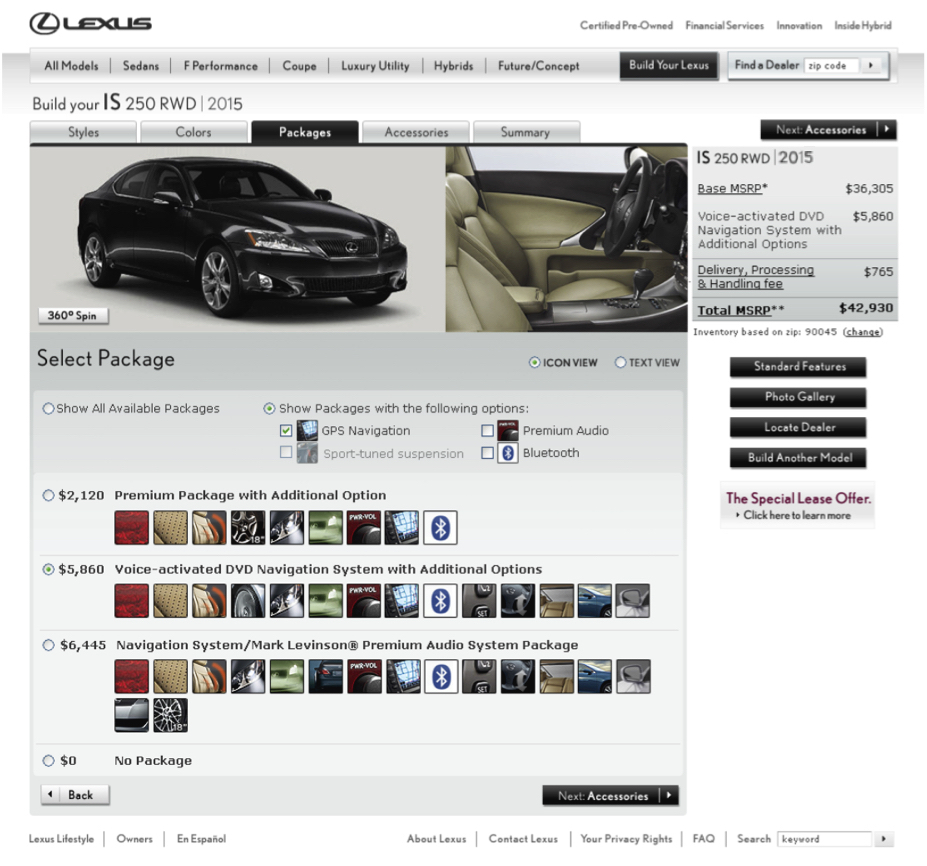Click the Build Your Lexus button

(x=669, y=66)
